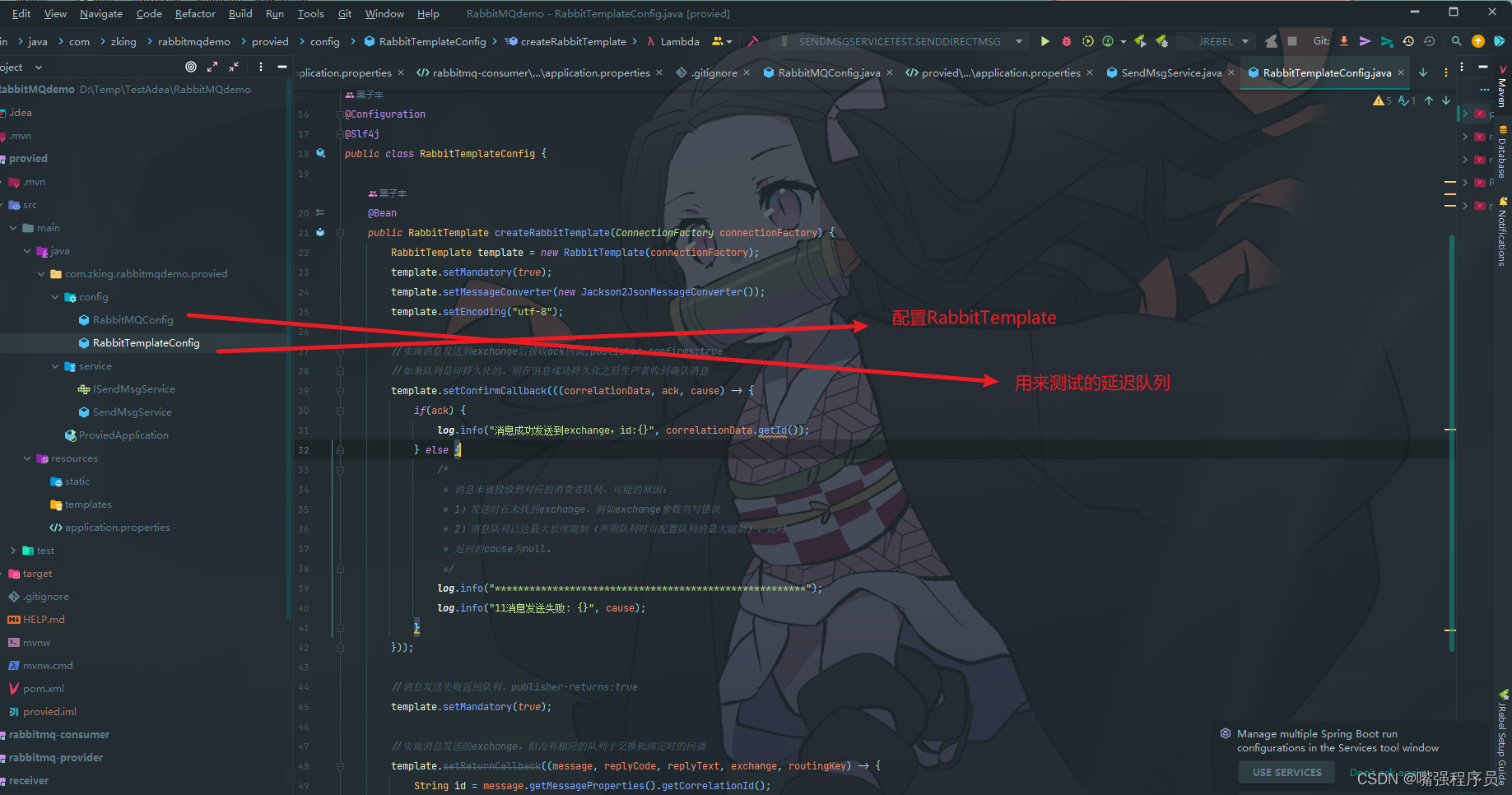Collapse the resources folder
Image resolution: width=1512 pixels, height=795 pixels.
click(27, 458)
